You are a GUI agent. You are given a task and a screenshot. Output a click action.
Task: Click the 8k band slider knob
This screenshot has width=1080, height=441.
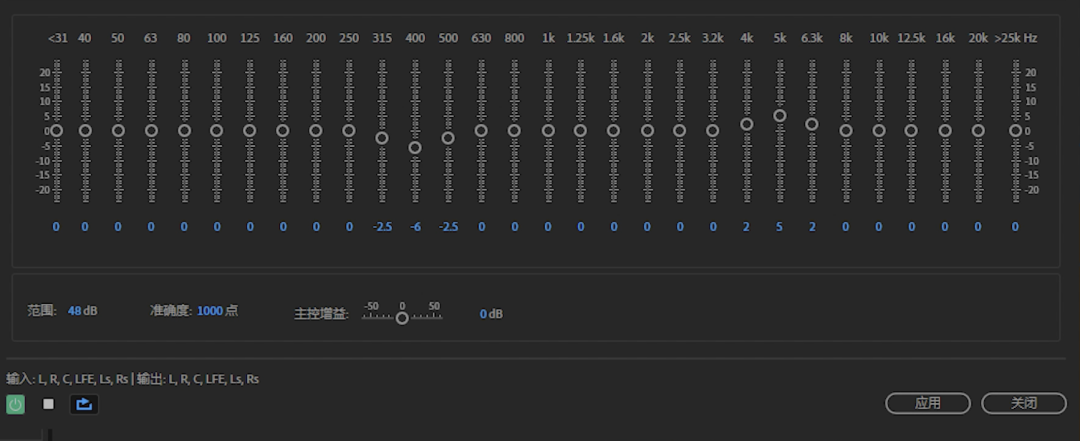[x=846, y=130]
